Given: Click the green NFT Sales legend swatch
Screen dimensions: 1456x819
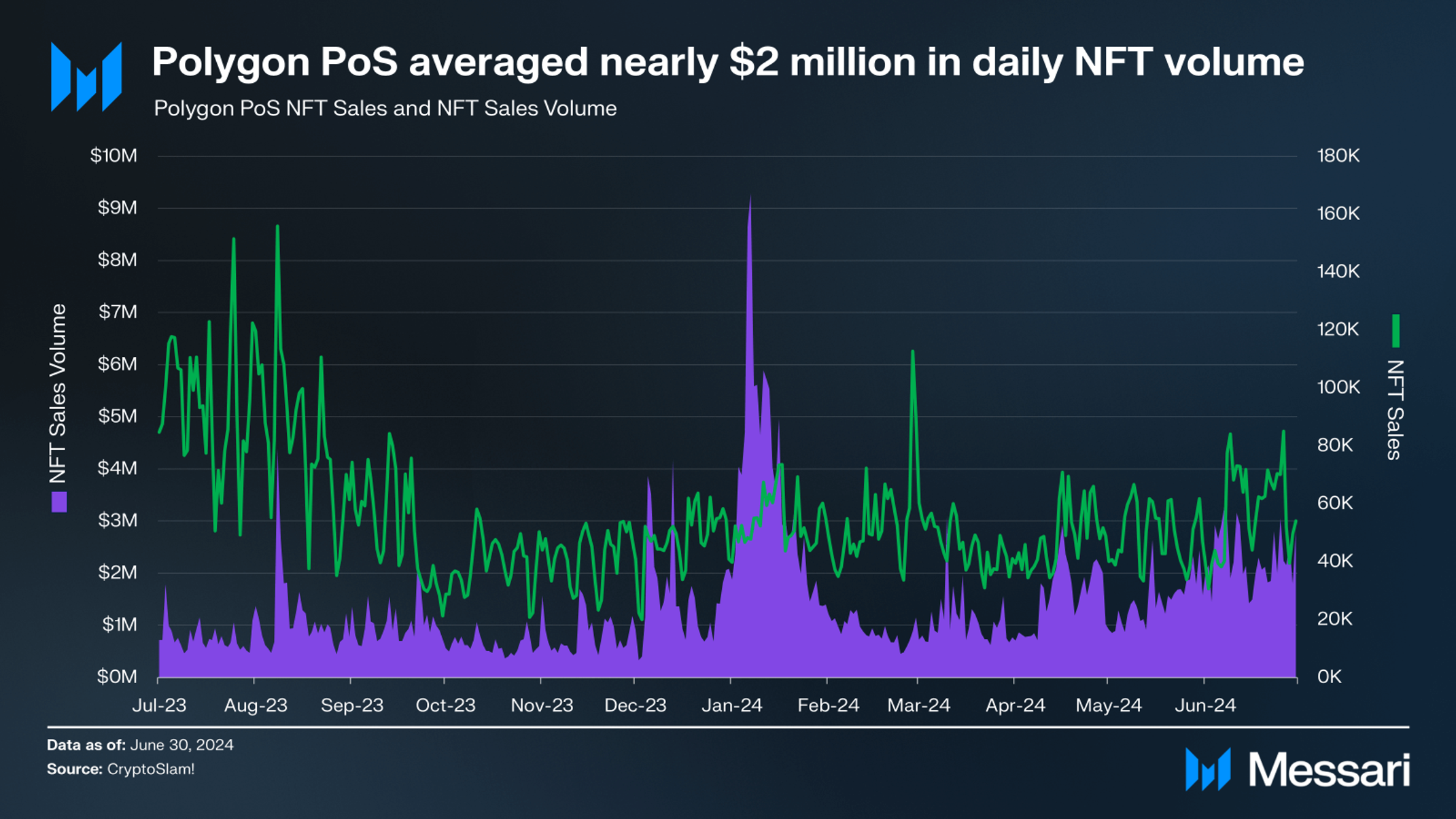Looking at the screenshot, I should click(1396, 331).
